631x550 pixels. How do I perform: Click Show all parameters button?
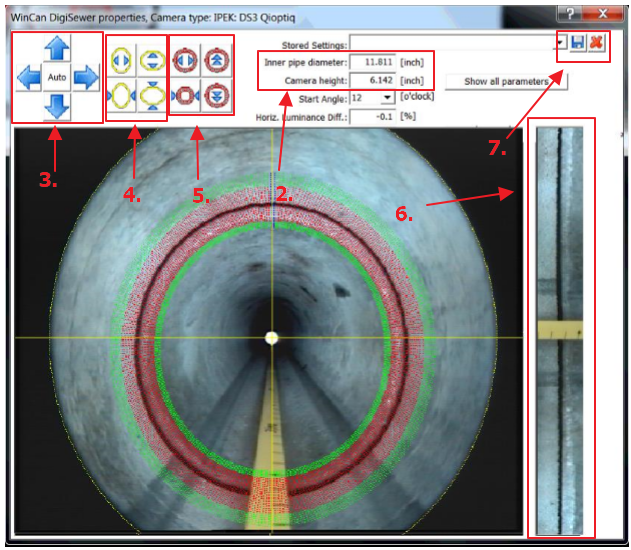[x=506, y=81]
